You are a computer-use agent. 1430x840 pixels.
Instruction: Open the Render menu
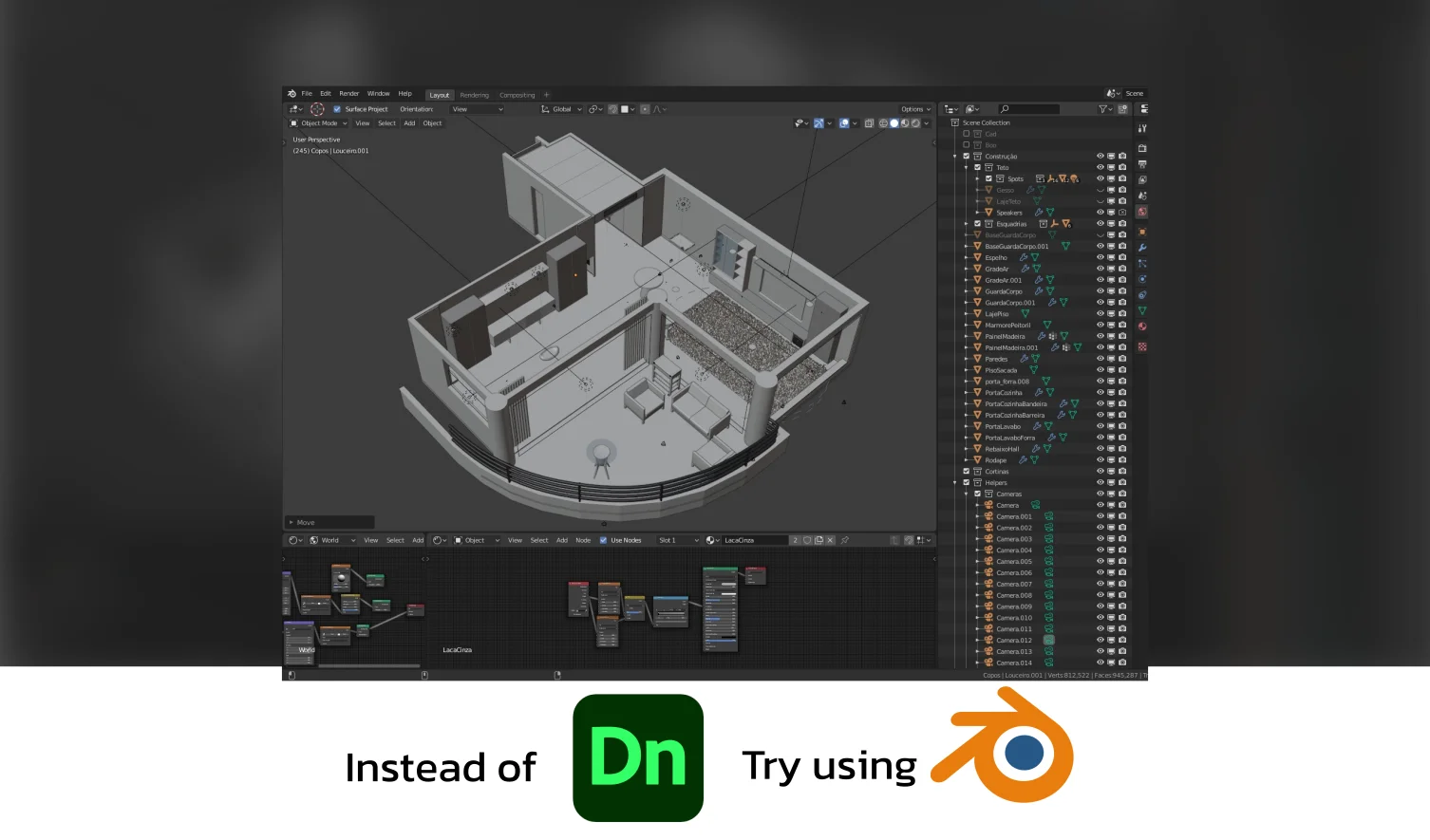(x=349, y=93)
